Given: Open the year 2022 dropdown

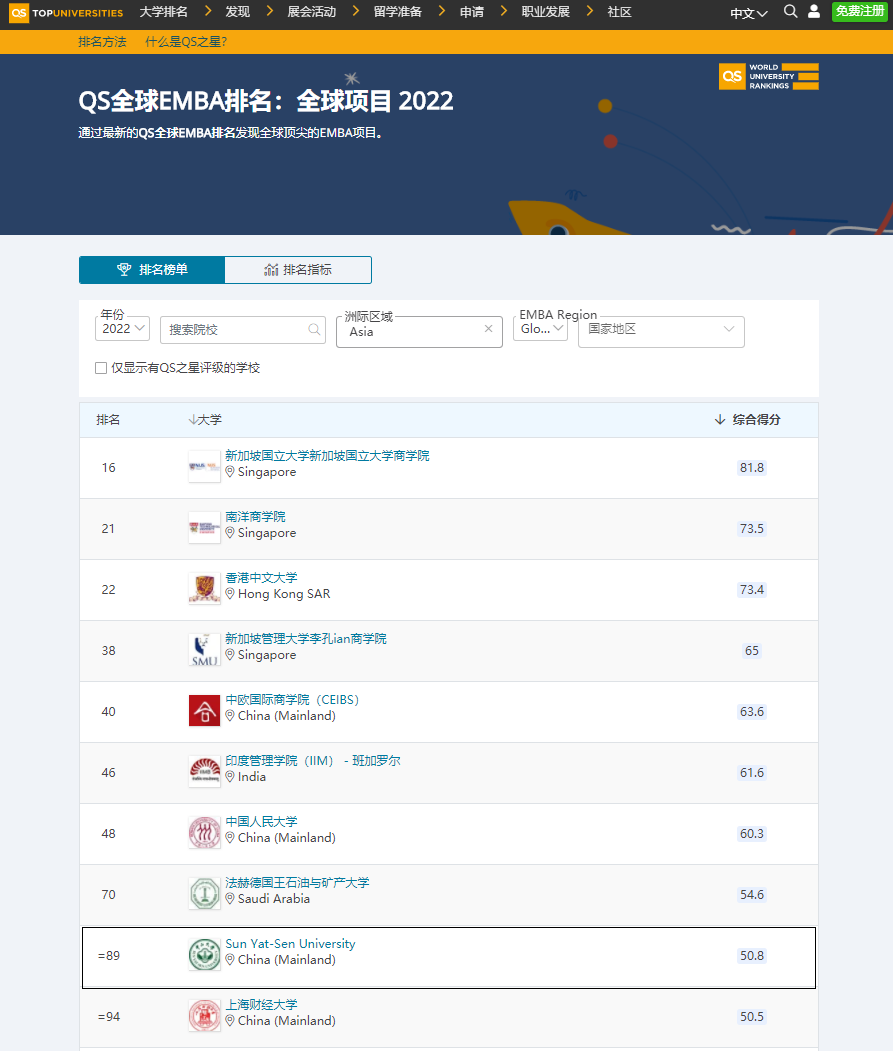Looking at the screenshot, I should [x=123, y=328].
